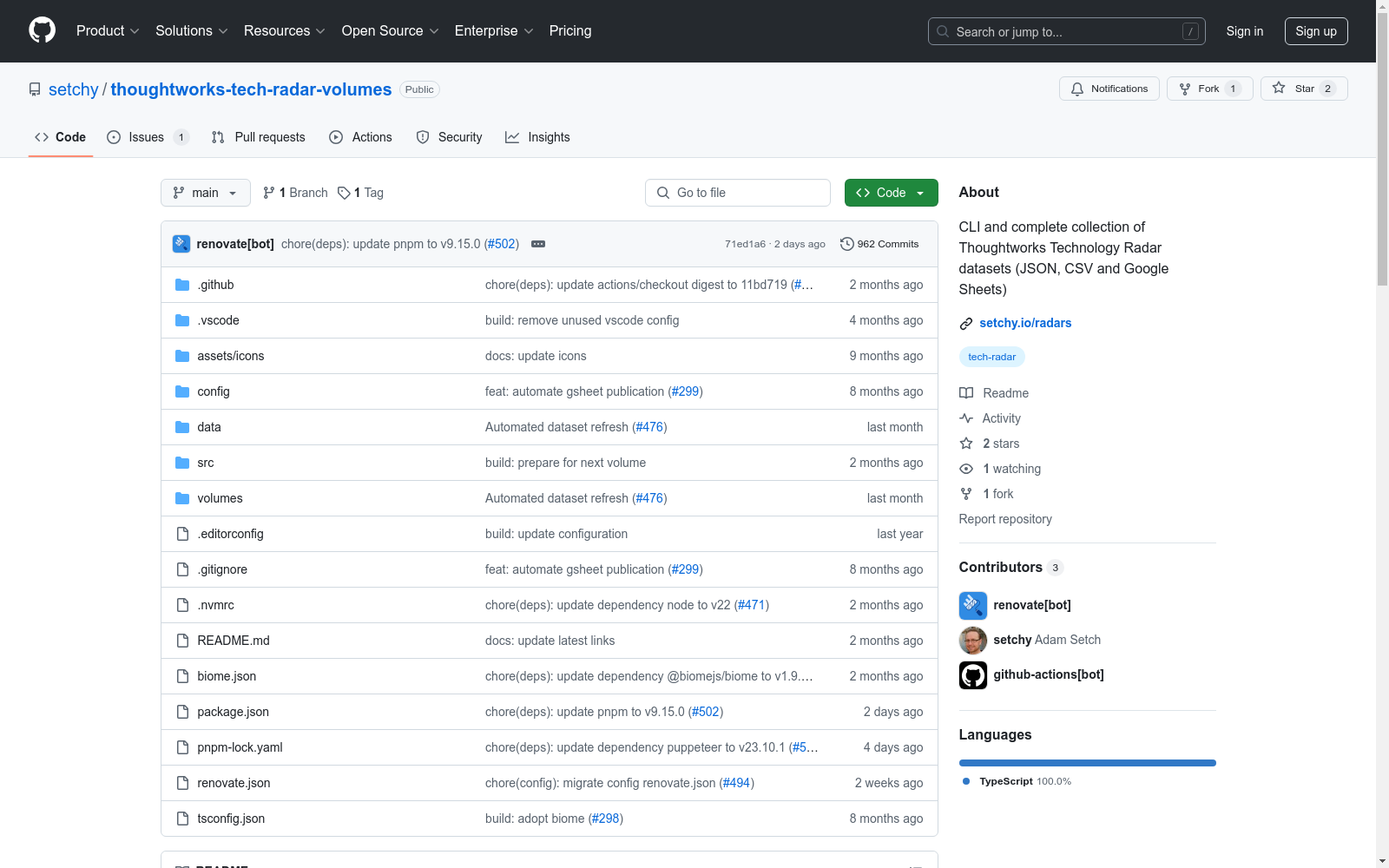Viewport: 1389px width, 868px height.
Task: Click the Sign in link
Action: [x=1245, y=31]
